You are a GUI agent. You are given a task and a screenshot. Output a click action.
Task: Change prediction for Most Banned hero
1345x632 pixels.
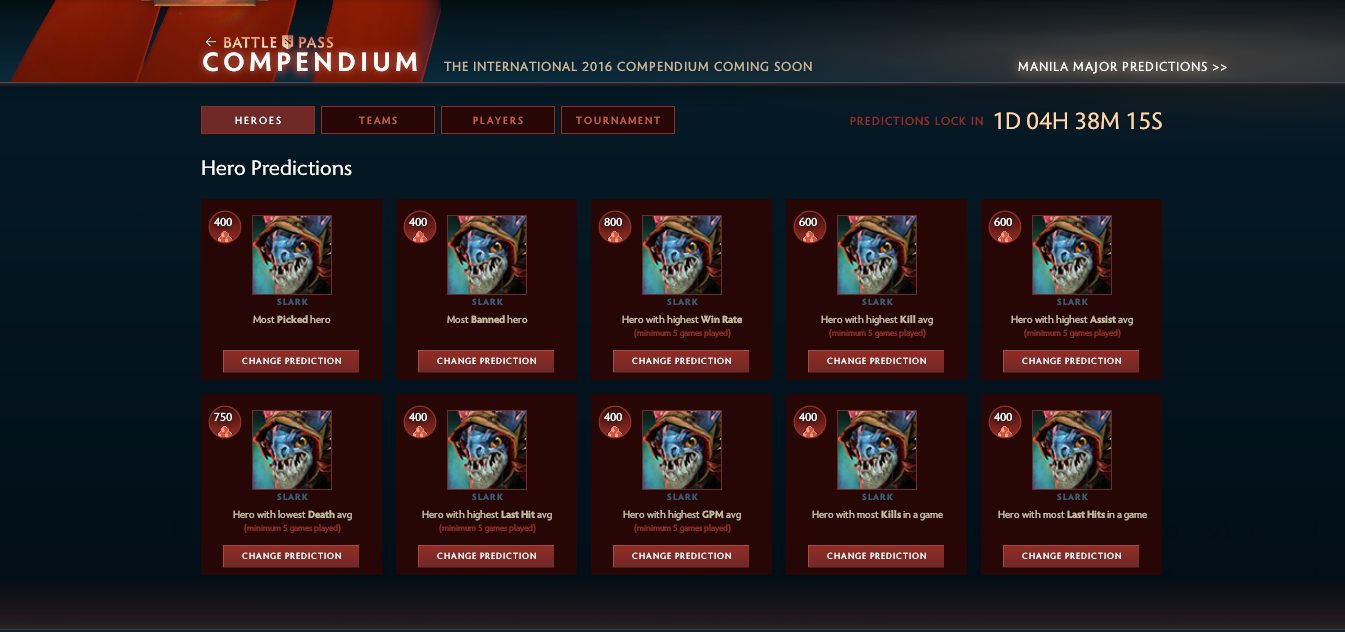tap(486, 361)
